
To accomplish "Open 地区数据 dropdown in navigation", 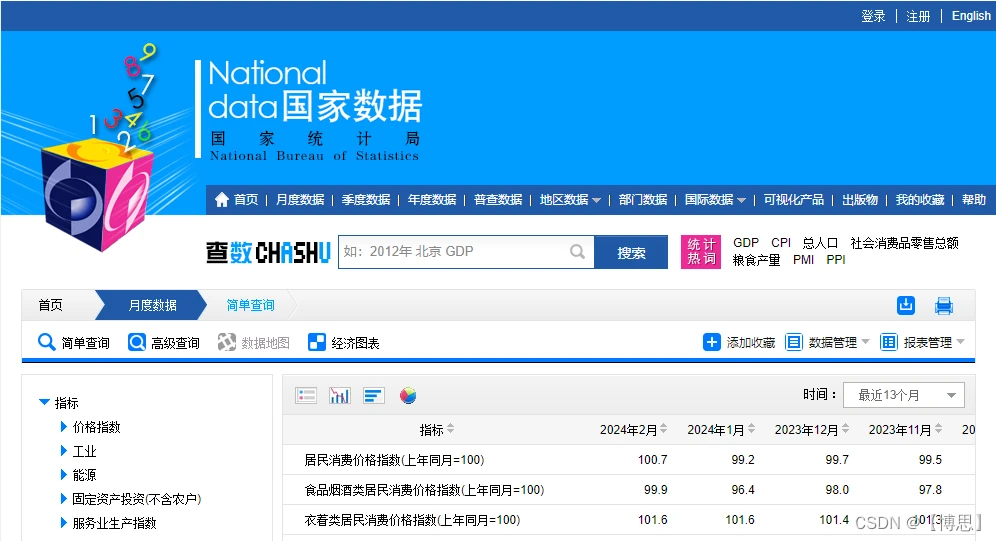I will [570, 199].
